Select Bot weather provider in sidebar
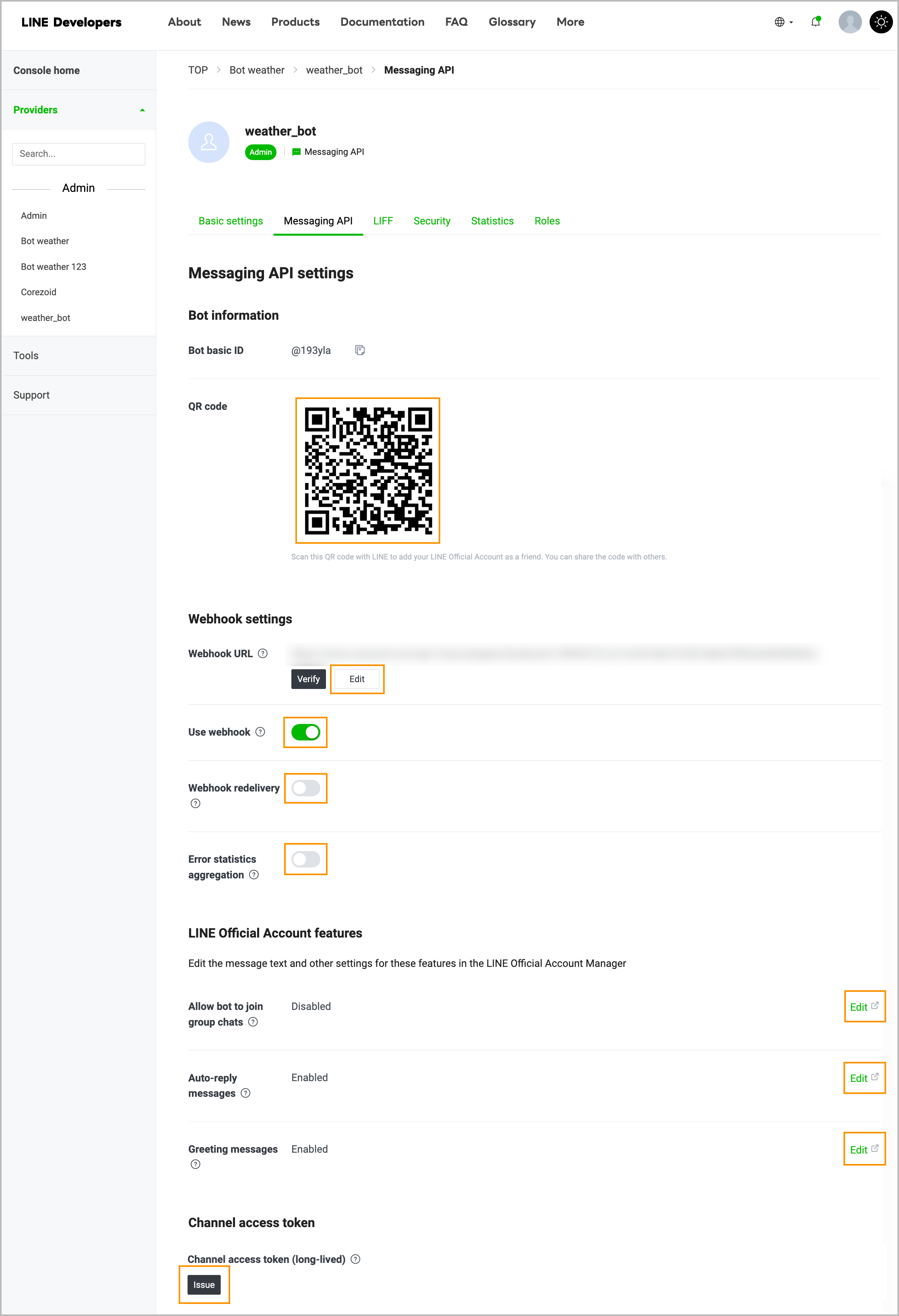This screenshot has width=899, height=1316. (x=45, y=241)
